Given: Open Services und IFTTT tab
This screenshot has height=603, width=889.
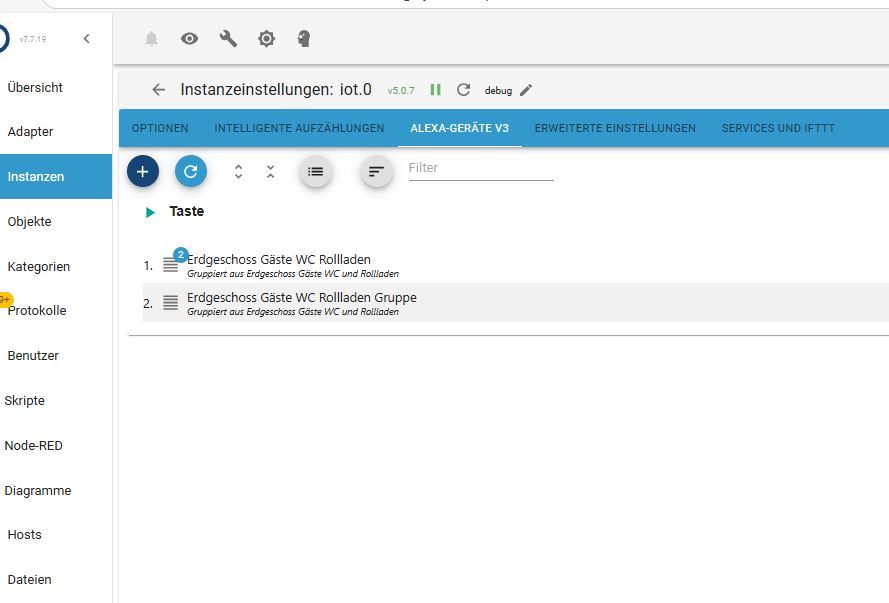Looking at the screenshot, I should point(778,128).
